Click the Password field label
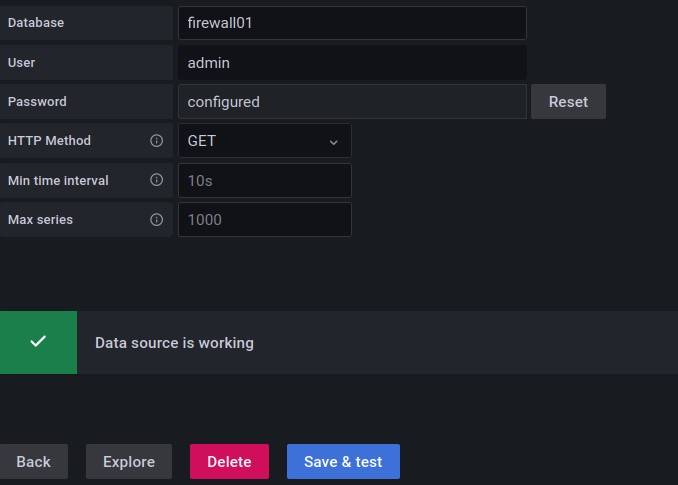The height and width of the screenshot is (485, 678). (37, 102)
